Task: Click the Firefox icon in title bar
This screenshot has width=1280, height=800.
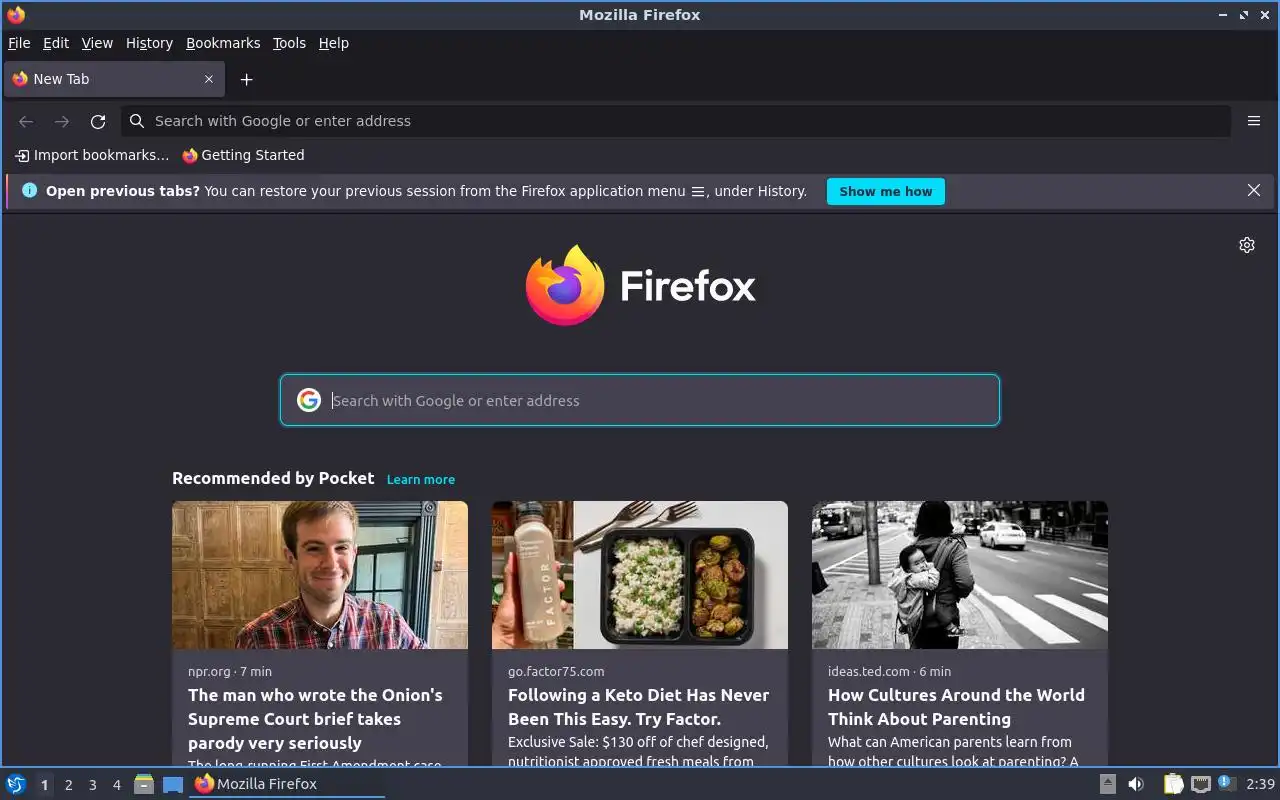Action: click(16, 15)
